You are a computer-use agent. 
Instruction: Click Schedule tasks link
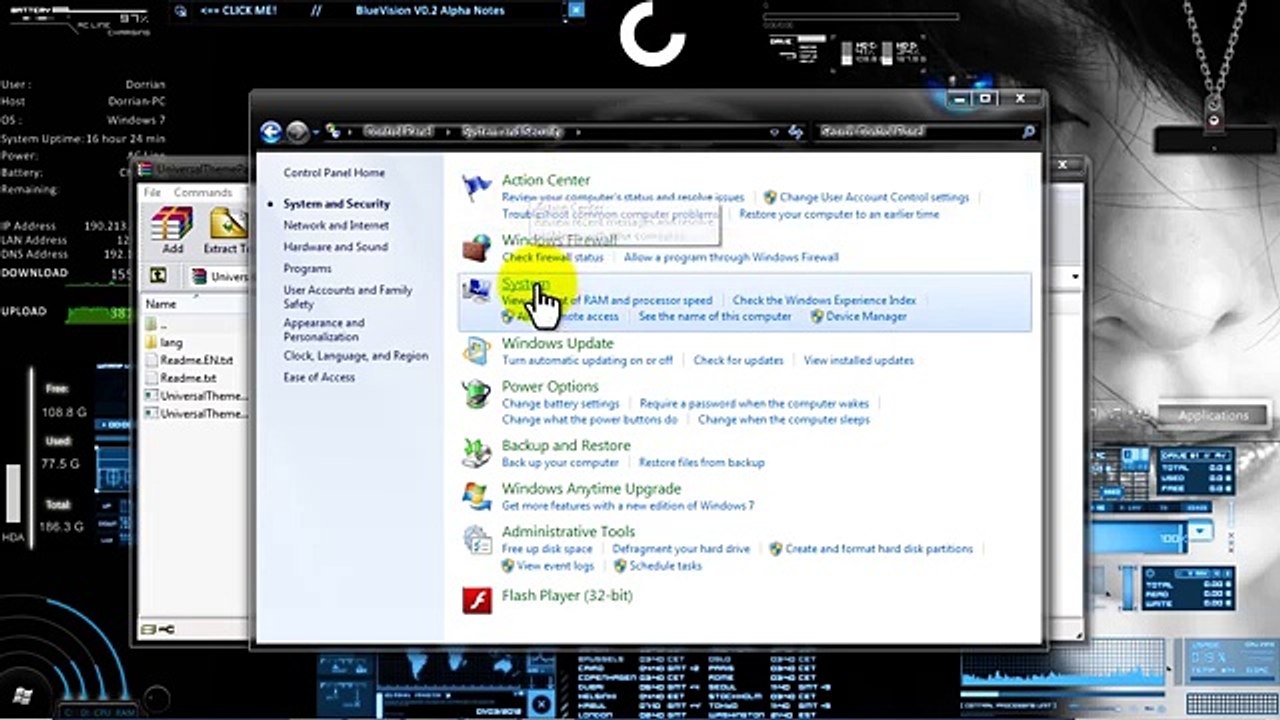[x=665, y=566]
